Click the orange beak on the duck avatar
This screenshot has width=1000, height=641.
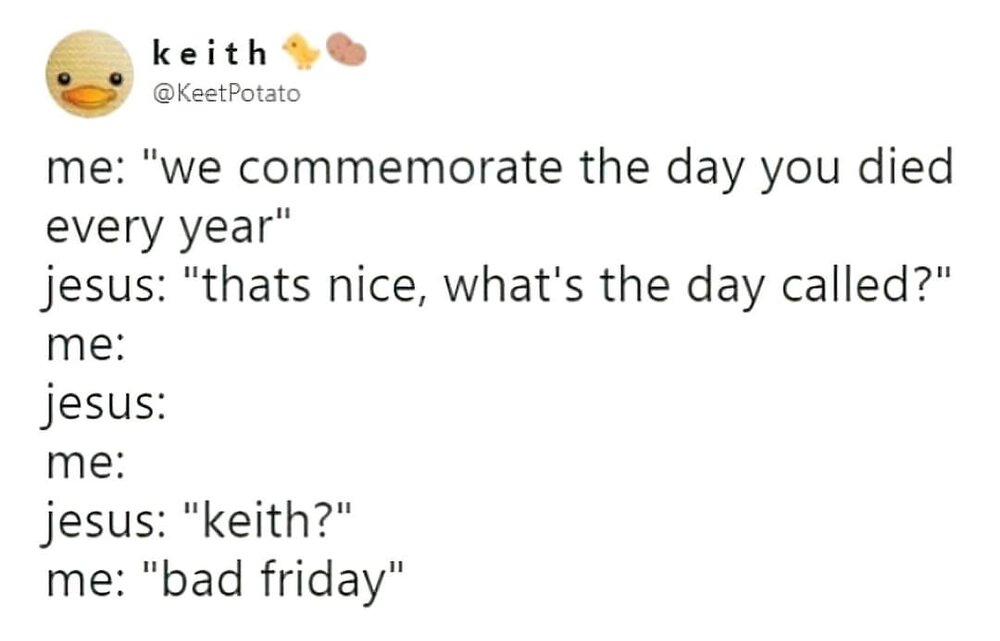point(90,96)
